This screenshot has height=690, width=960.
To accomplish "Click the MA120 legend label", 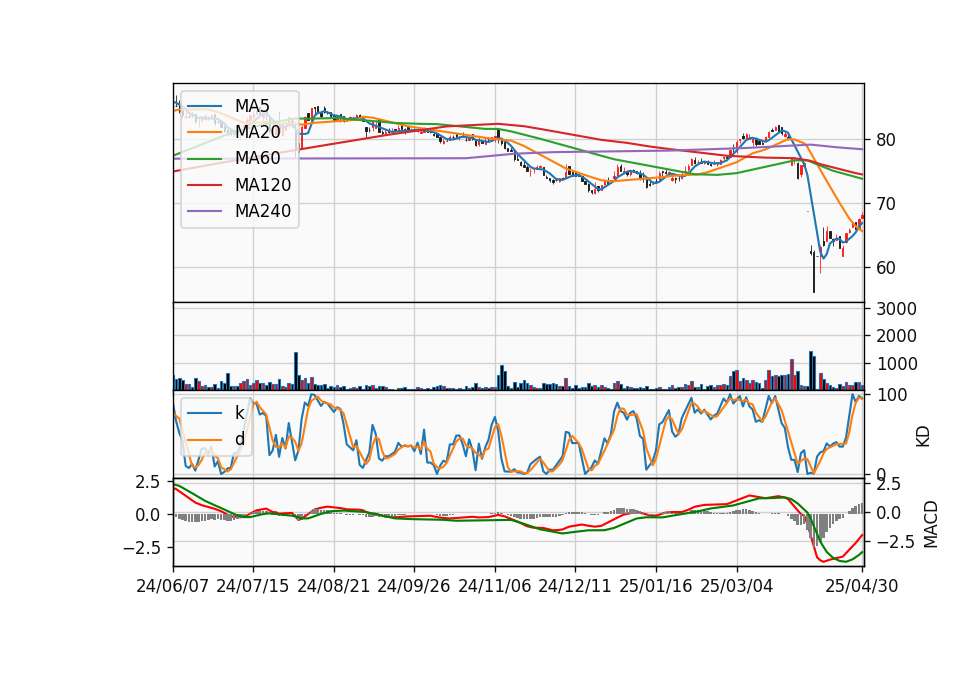I will coord(263,185).
